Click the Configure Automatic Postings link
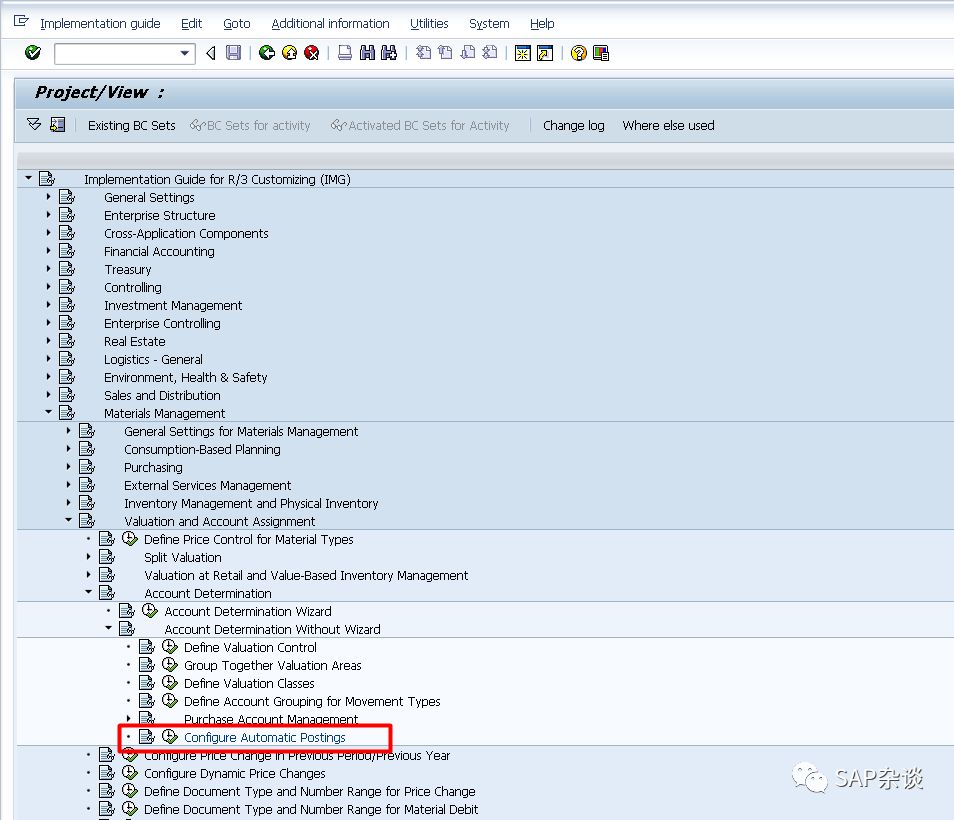The height and width of the screenshot is (820, 954). point(265,737)
